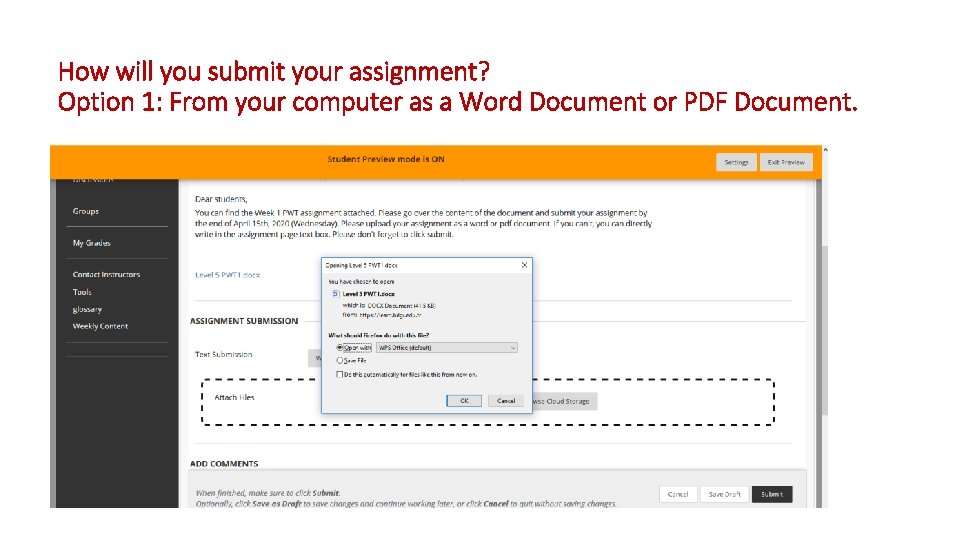
Task: Click the Submit button
Action: pos(771,494)
